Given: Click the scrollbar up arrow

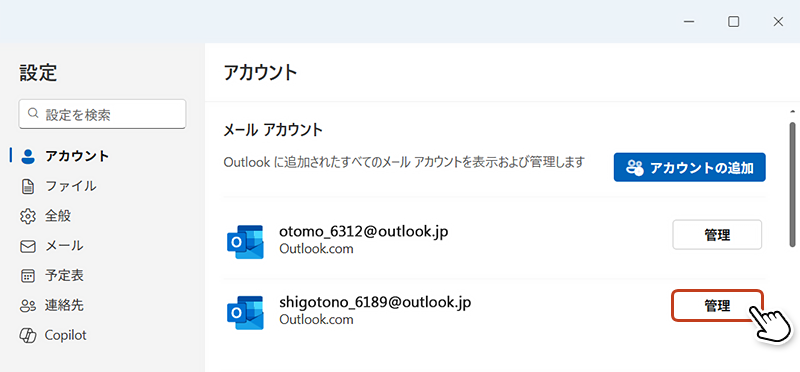Looking at the screenshot, I should coord(792,111).
